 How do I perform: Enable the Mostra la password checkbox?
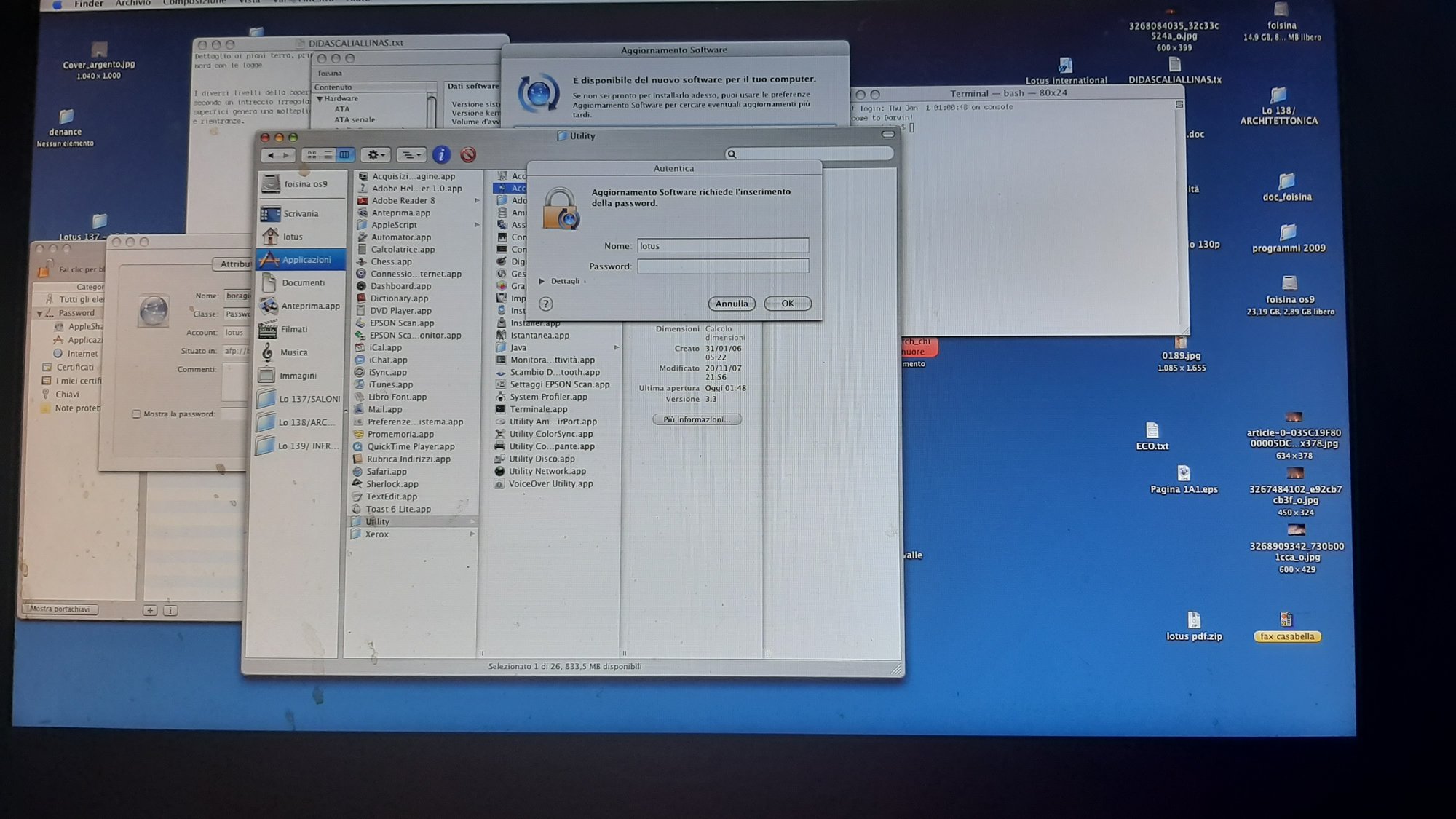136,414
